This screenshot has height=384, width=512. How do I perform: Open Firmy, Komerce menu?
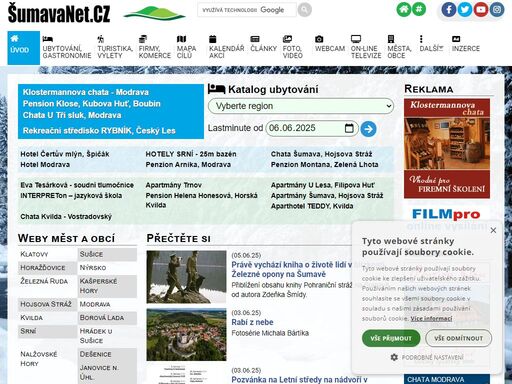click(x=155, y=48)
